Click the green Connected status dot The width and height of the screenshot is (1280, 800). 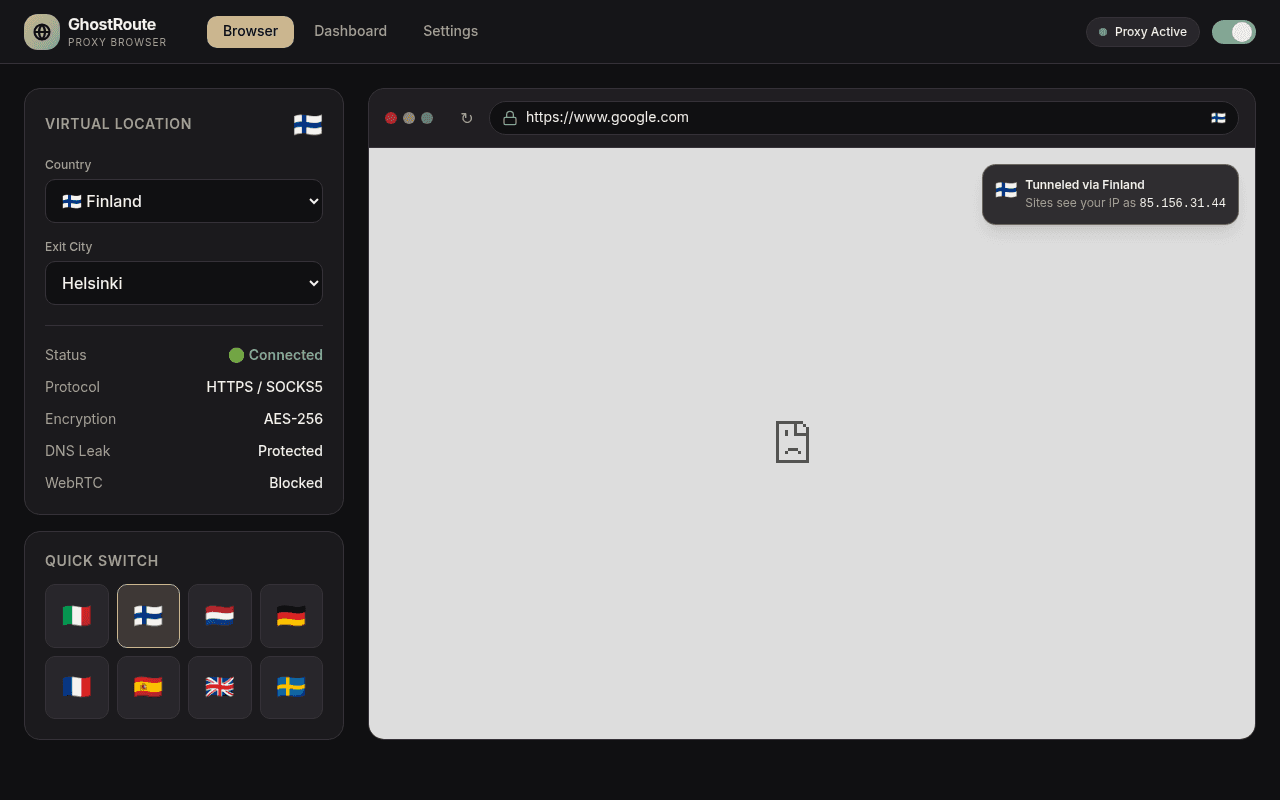pyautogui.click(x=236, y=355)
